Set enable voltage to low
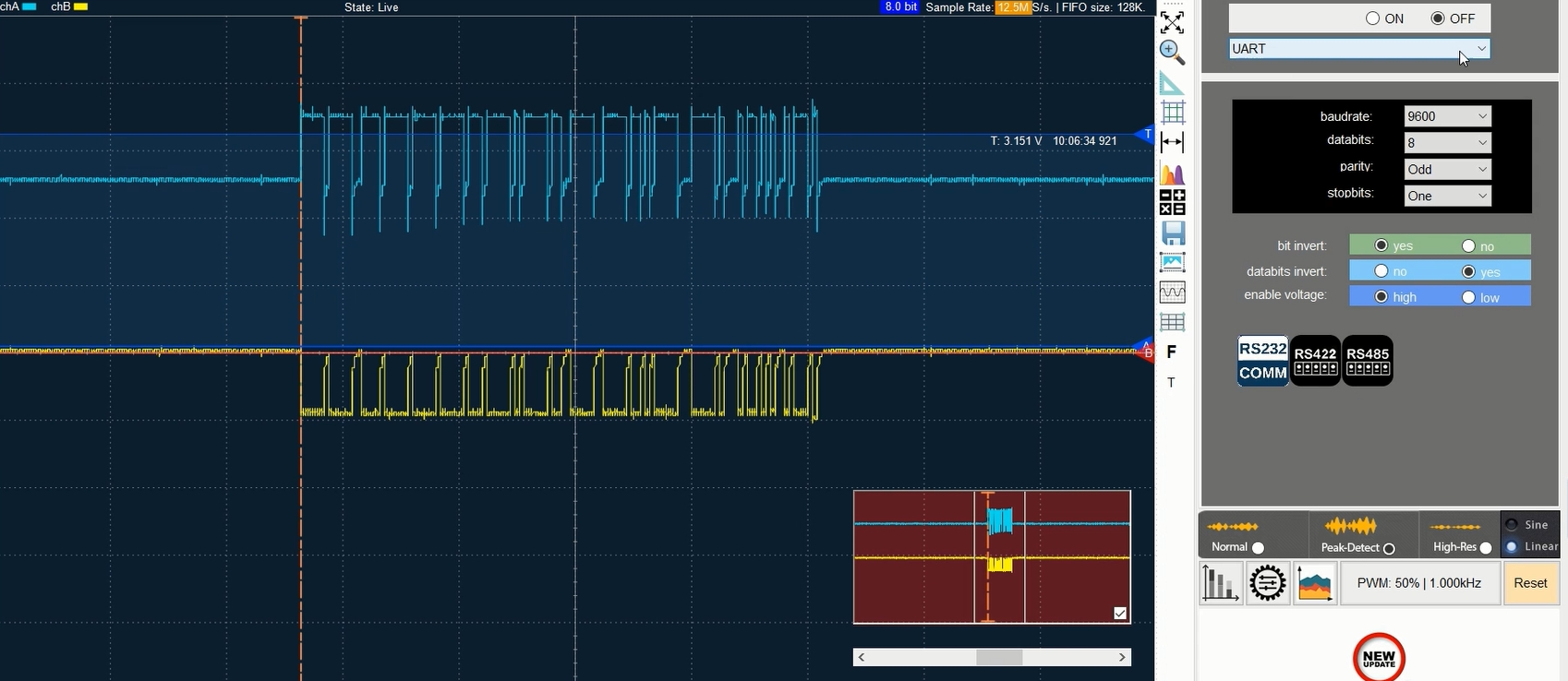This screenshot has width=1568, height=681. tap(1468, 297)
